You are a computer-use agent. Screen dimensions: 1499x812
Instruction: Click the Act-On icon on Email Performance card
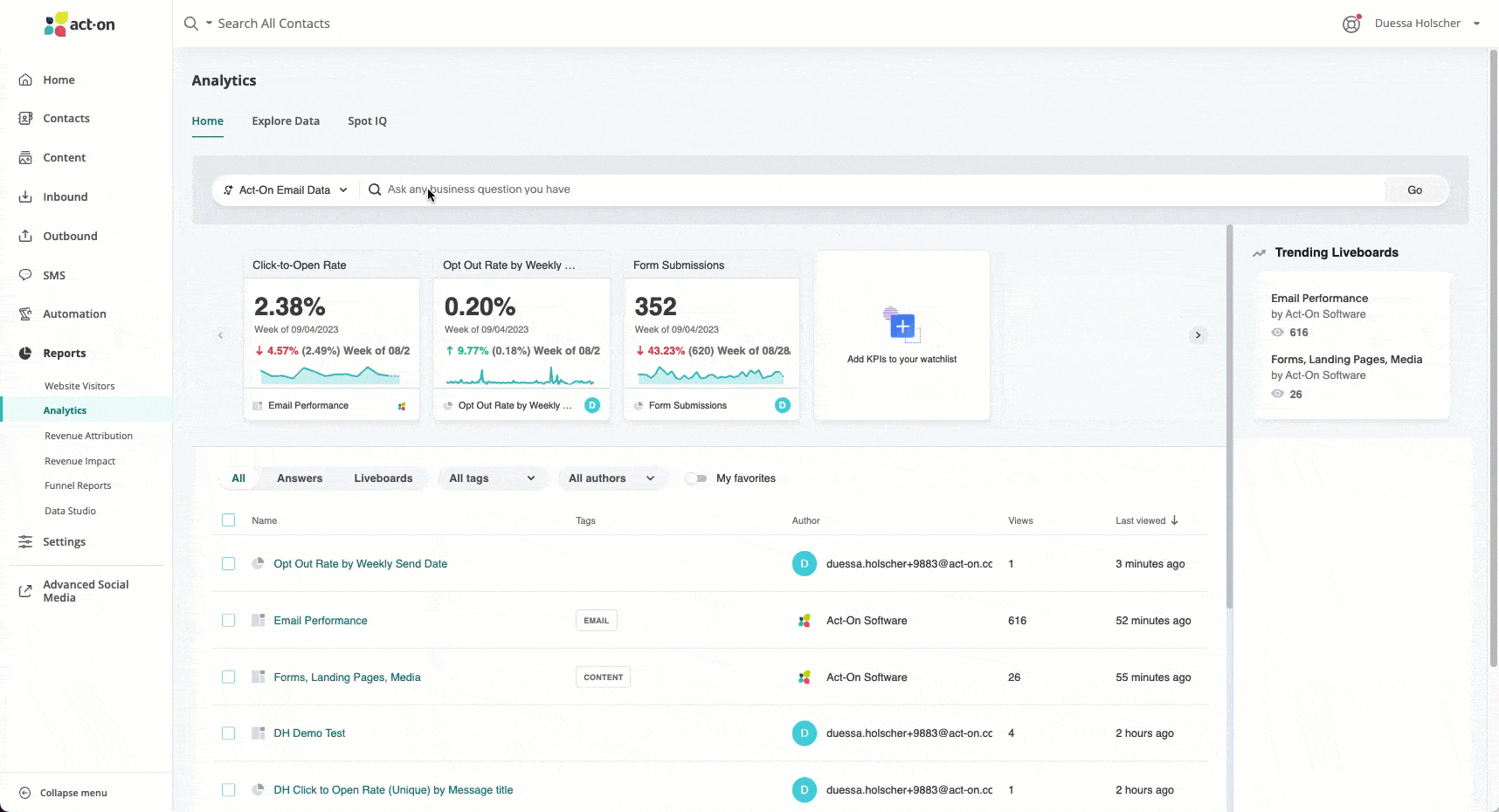[402, 406]
